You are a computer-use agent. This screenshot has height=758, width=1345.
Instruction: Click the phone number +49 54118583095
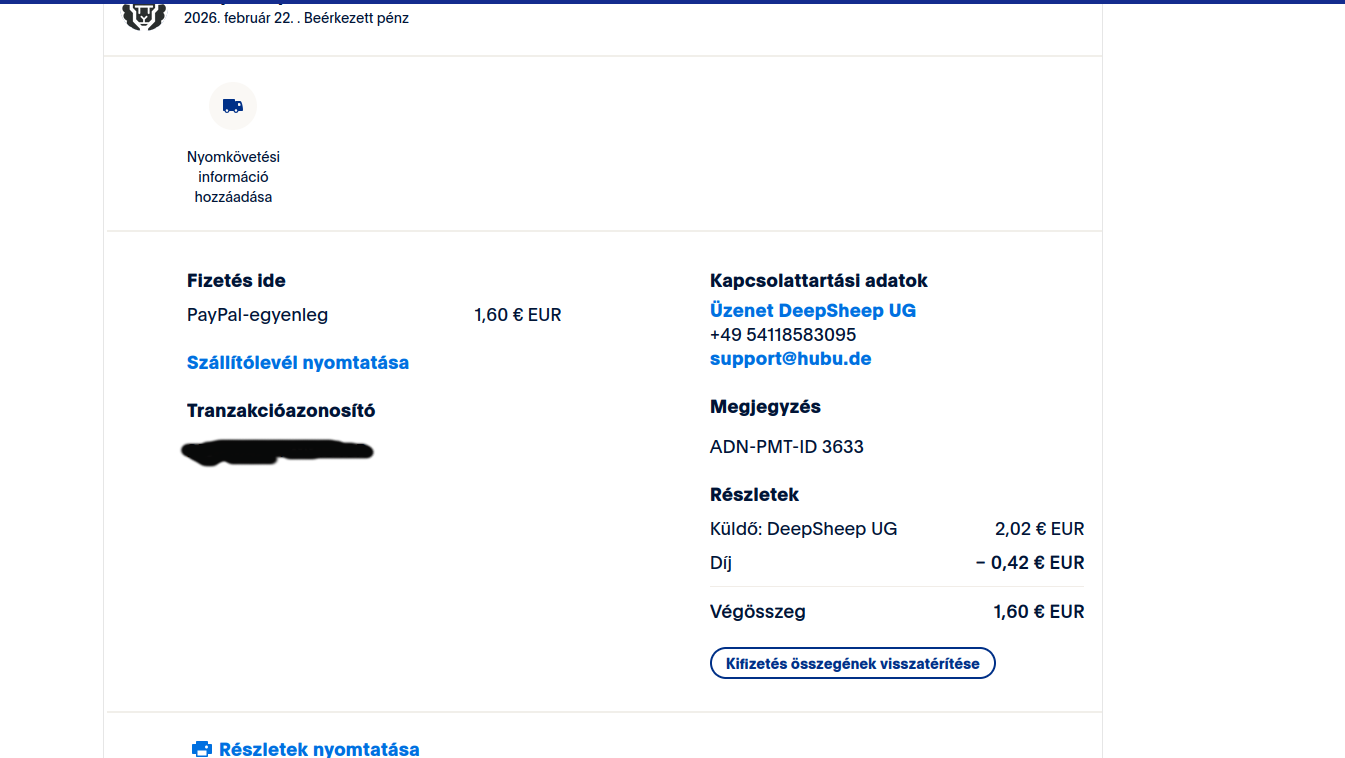pos(783,335)
